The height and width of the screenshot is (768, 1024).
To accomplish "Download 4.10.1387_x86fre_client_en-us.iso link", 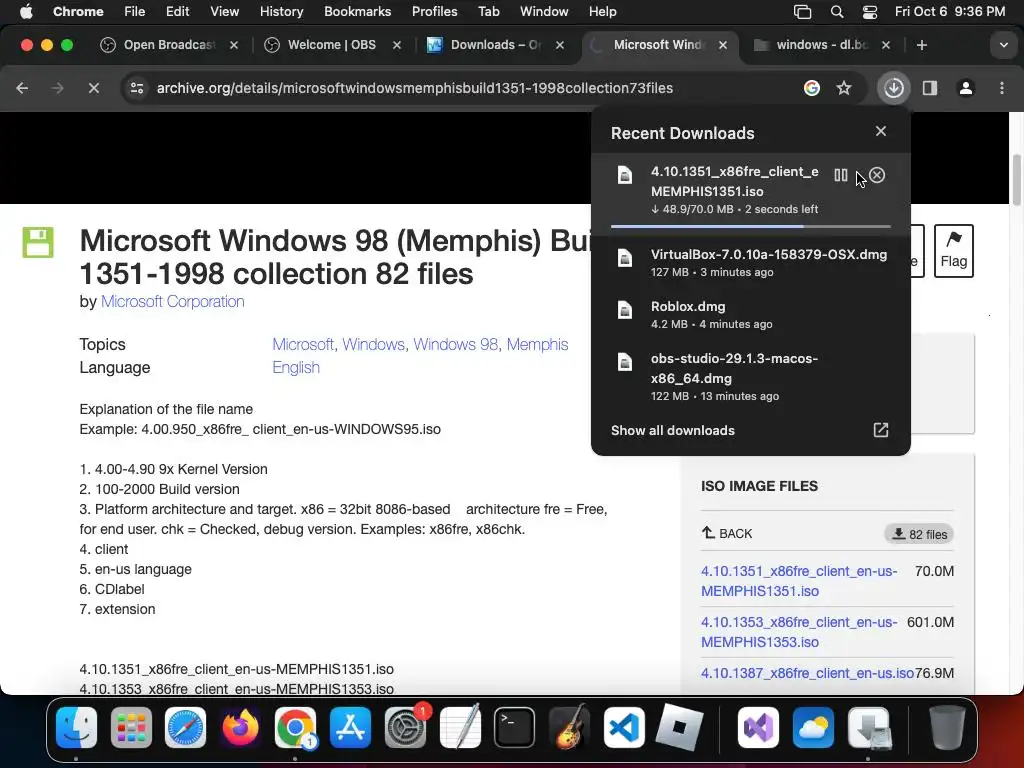I will tap(807, 673).
